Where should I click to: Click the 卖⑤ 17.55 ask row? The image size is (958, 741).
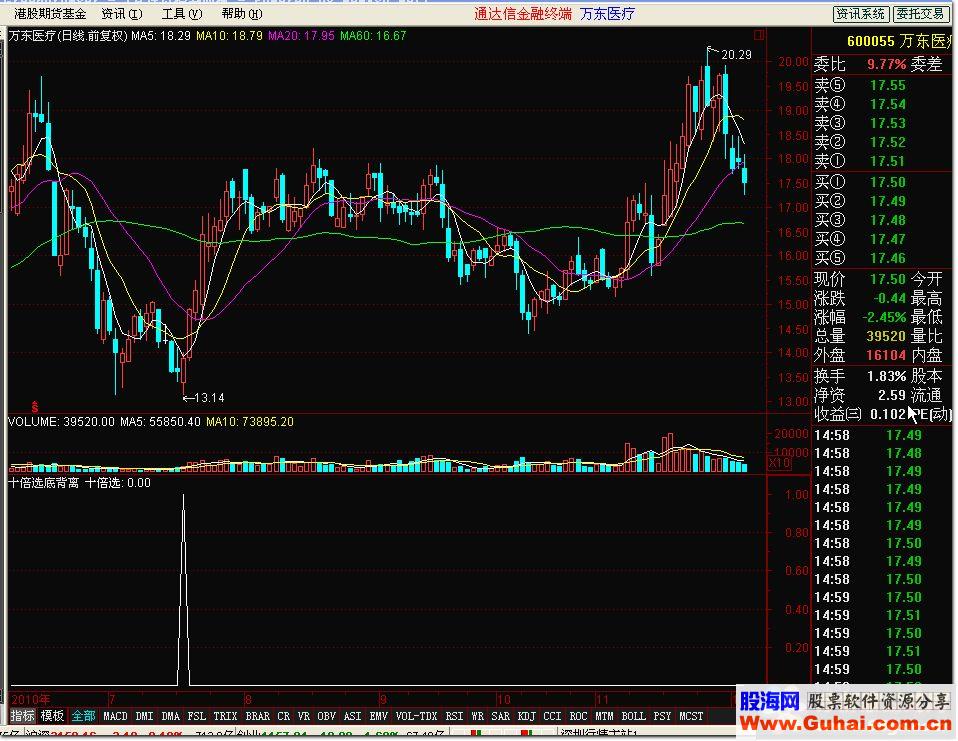[x=860, y=85]
